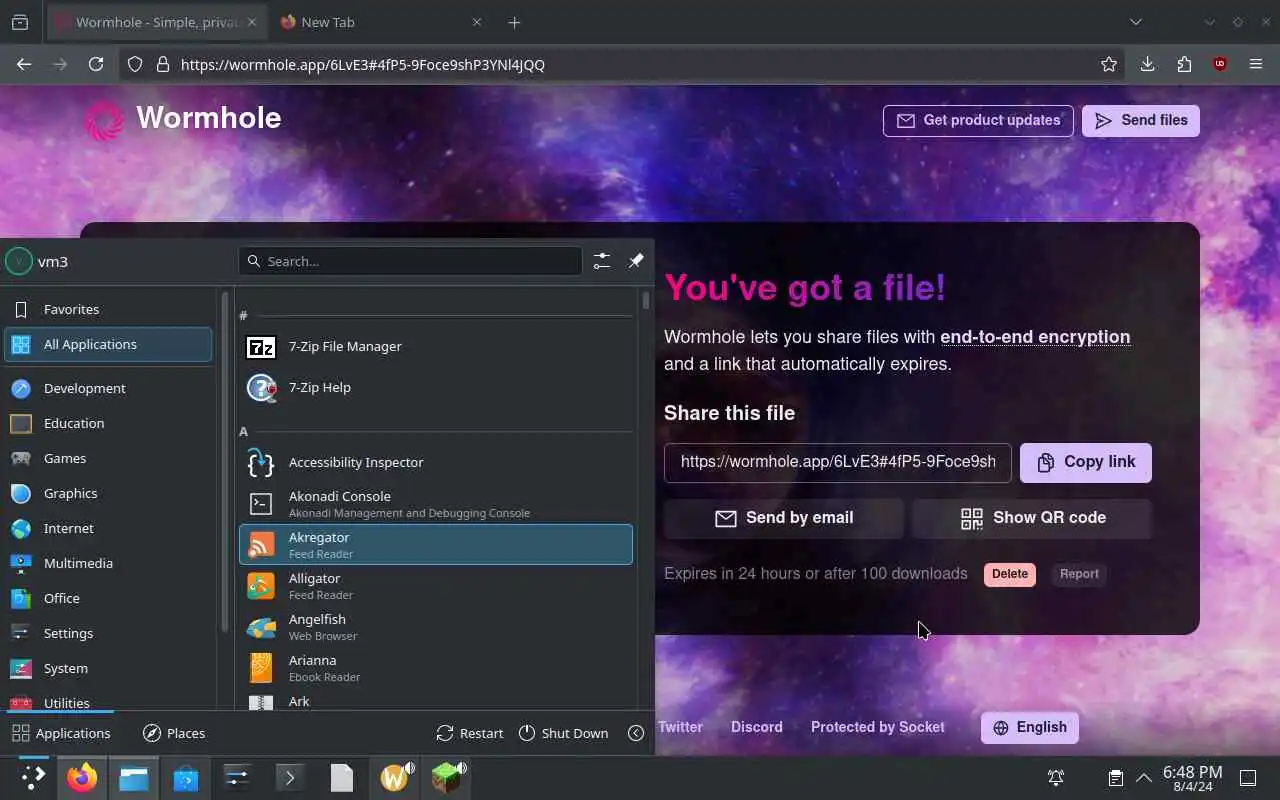Show hidden system tray icons arrow
This screenshot has width=1280, height=800.
point(1144,777)
